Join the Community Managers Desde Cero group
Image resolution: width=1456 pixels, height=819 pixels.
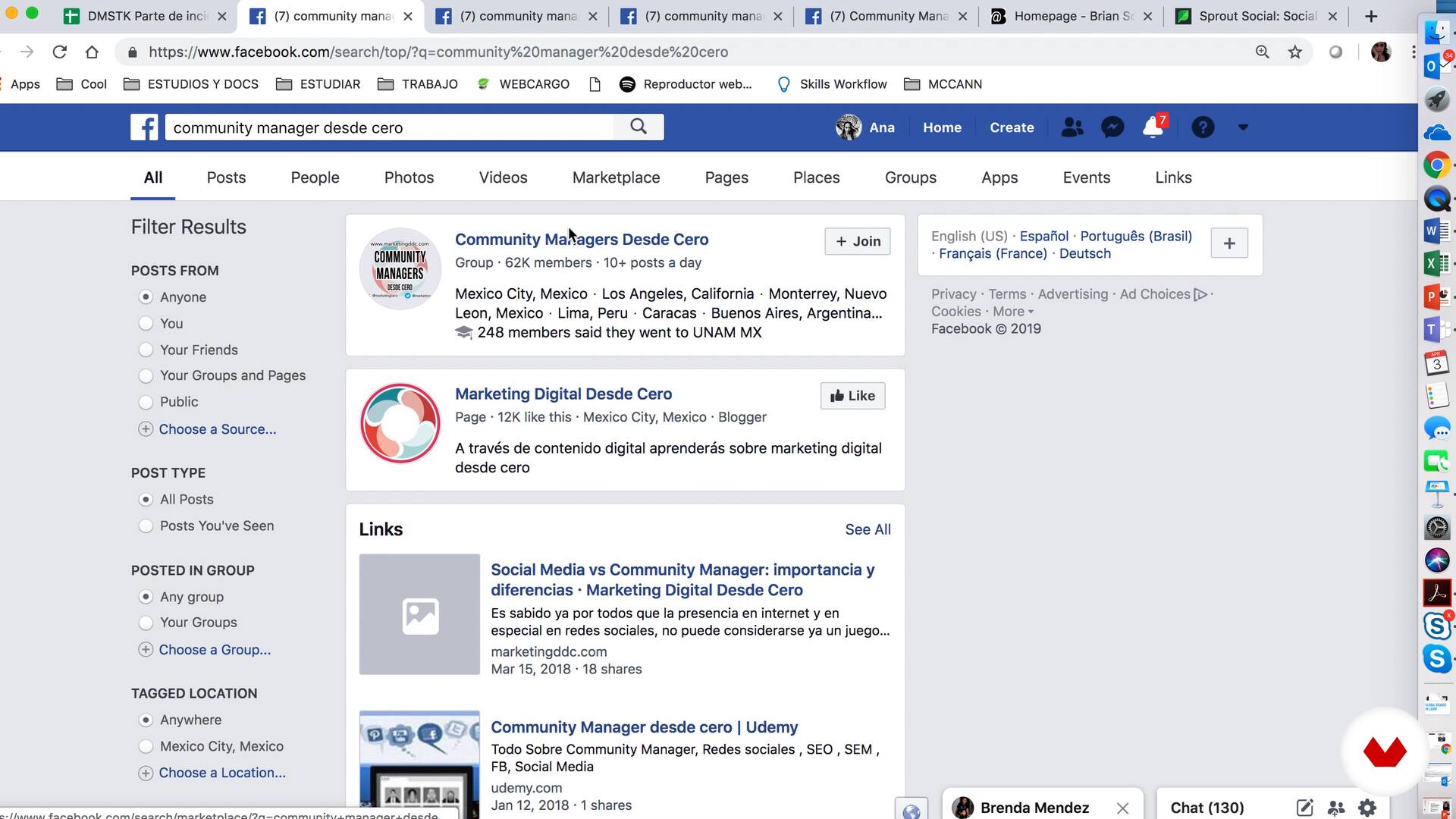tap(858, 241)
